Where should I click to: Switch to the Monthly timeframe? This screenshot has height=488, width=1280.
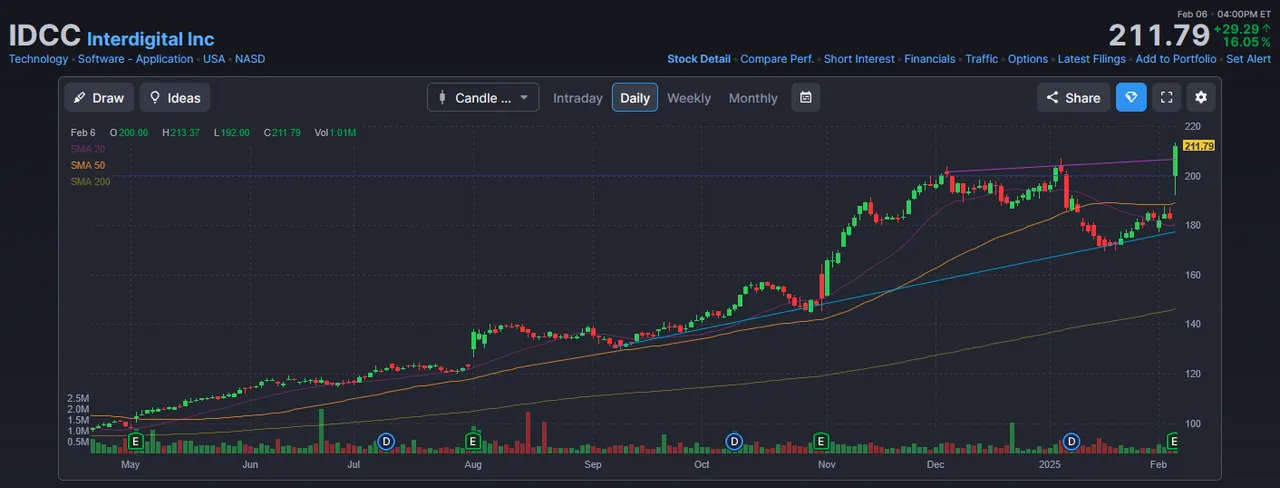[753, 98]
